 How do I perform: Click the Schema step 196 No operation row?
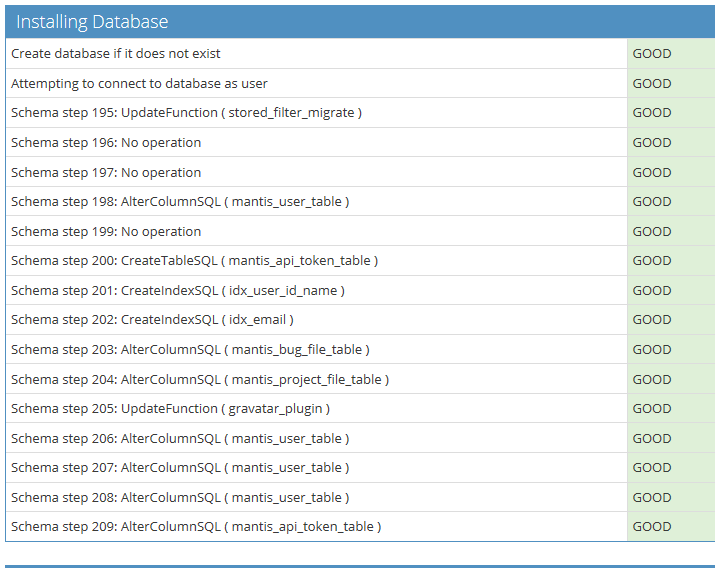[106, 143]
